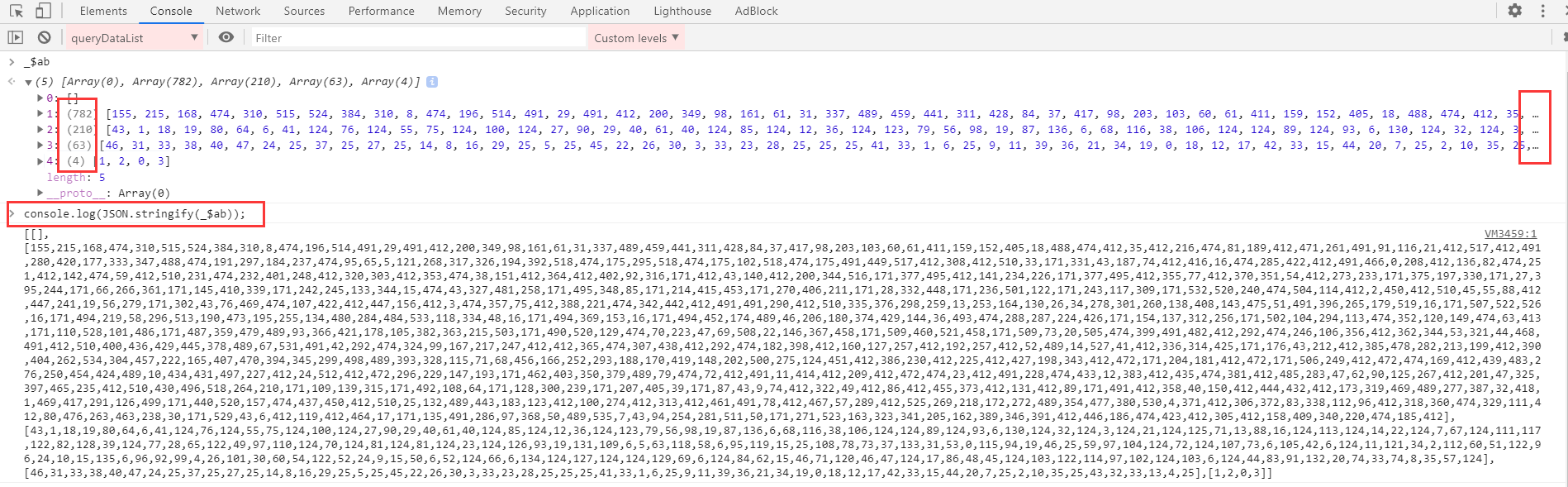Expand array index 0 entry
The image size is (1568, 487).
40,98
